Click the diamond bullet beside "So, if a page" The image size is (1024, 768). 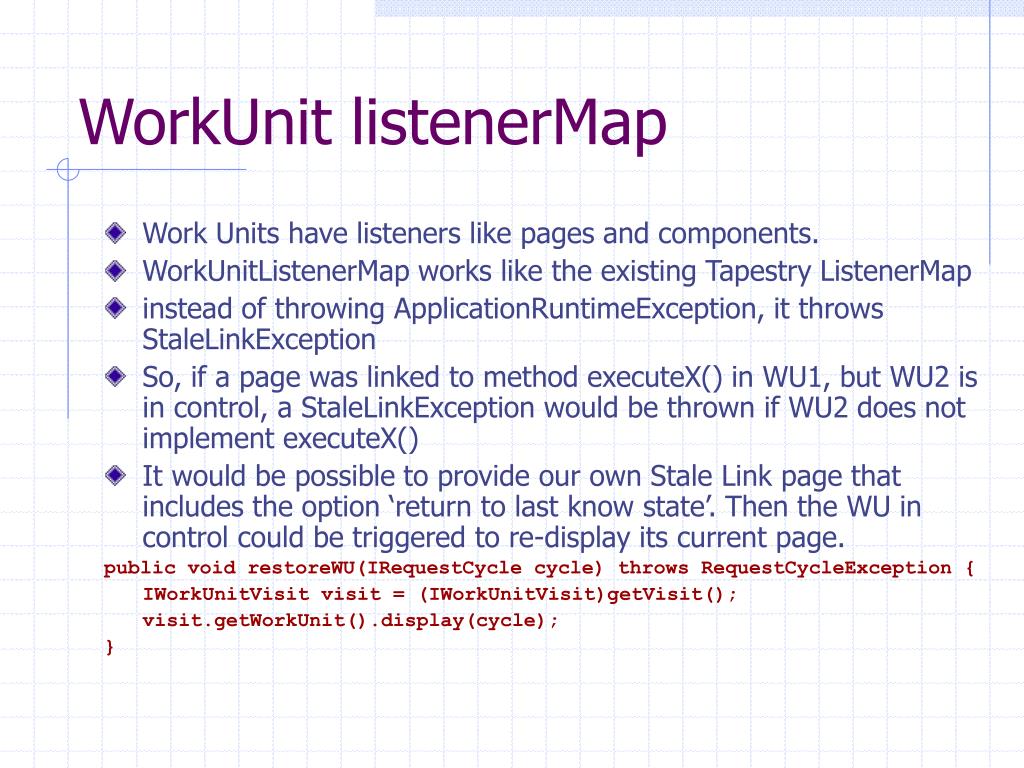pos(116,376)
